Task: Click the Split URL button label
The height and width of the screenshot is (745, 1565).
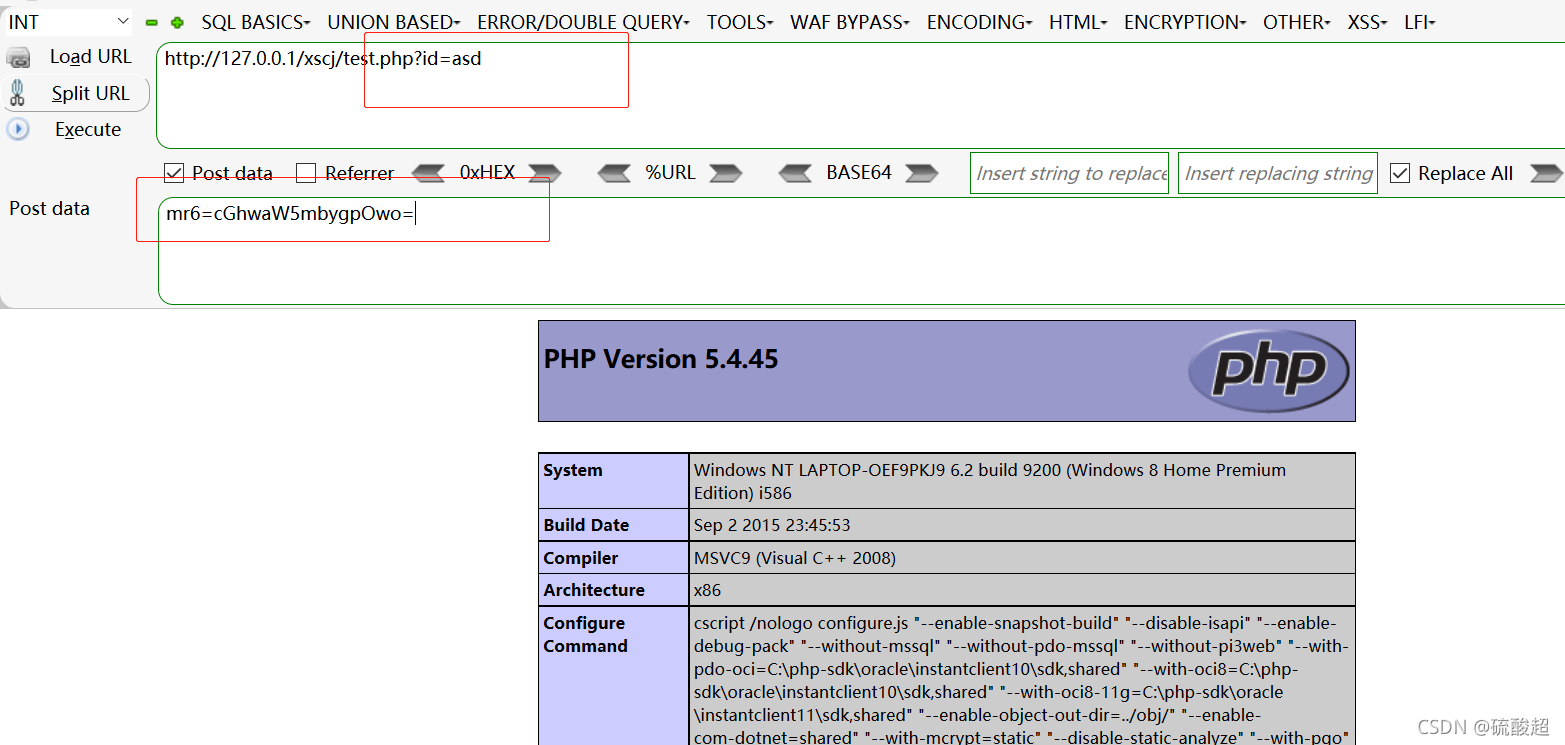Action: point(91,93)
